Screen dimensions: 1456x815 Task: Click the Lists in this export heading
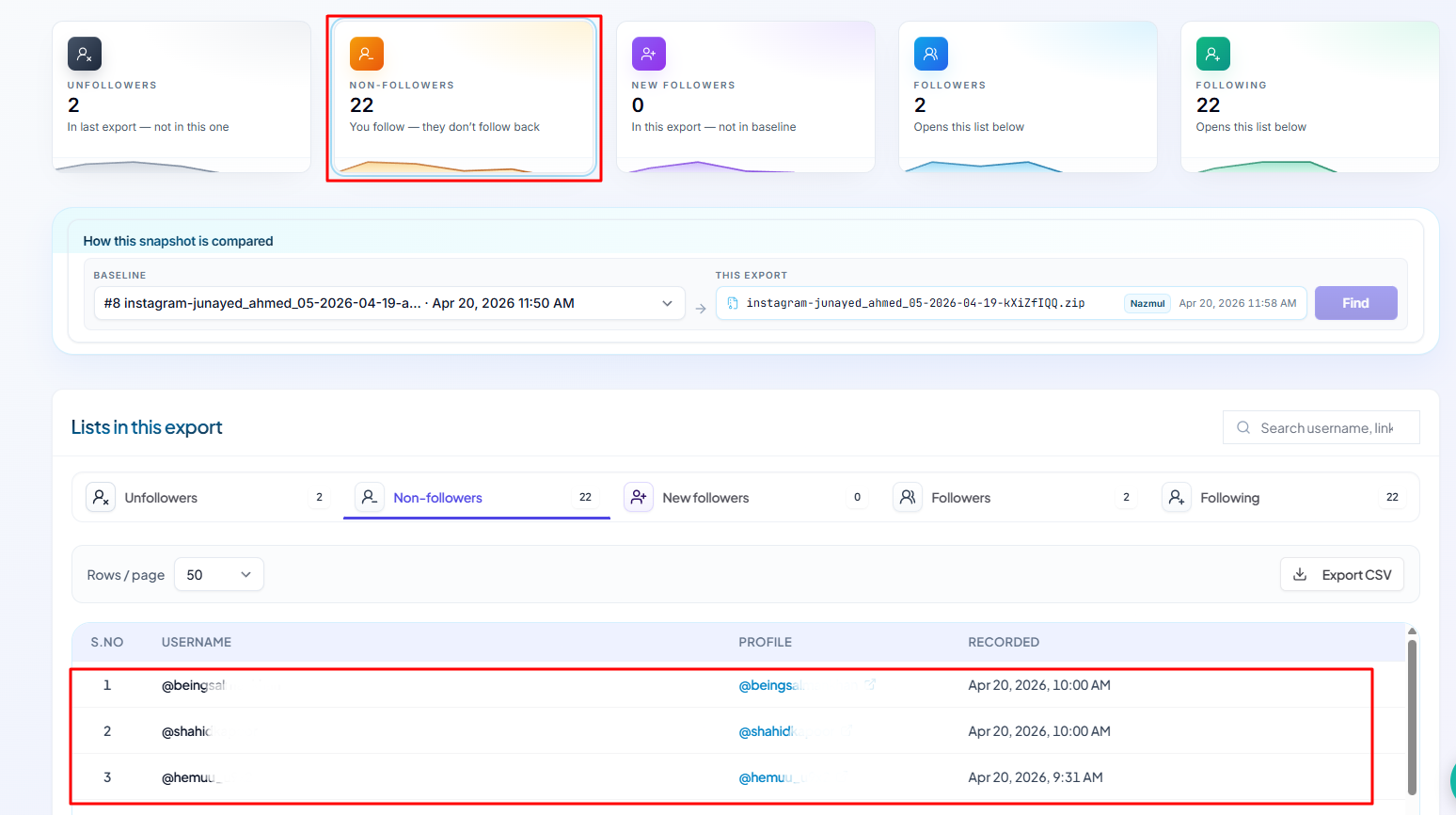tap(147, 427)
